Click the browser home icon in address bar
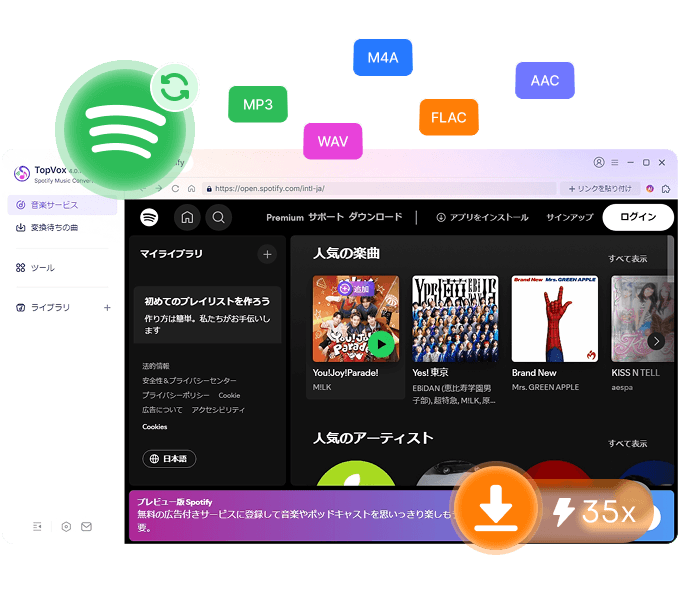This screenshot has height=600, width=680. tap(191, 188)
